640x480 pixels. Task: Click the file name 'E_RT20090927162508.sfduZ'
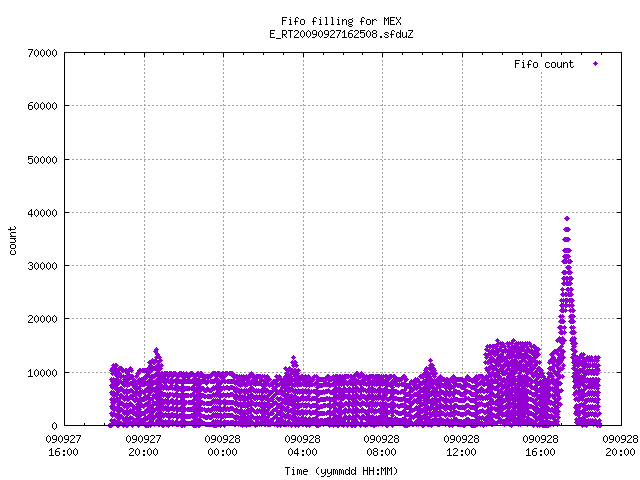point(341,34)
